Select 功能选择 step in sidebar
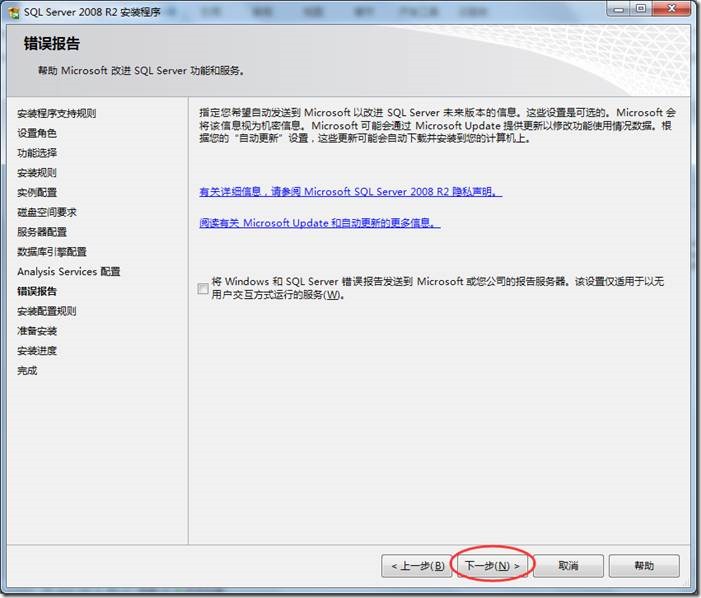 click(37, 153)
